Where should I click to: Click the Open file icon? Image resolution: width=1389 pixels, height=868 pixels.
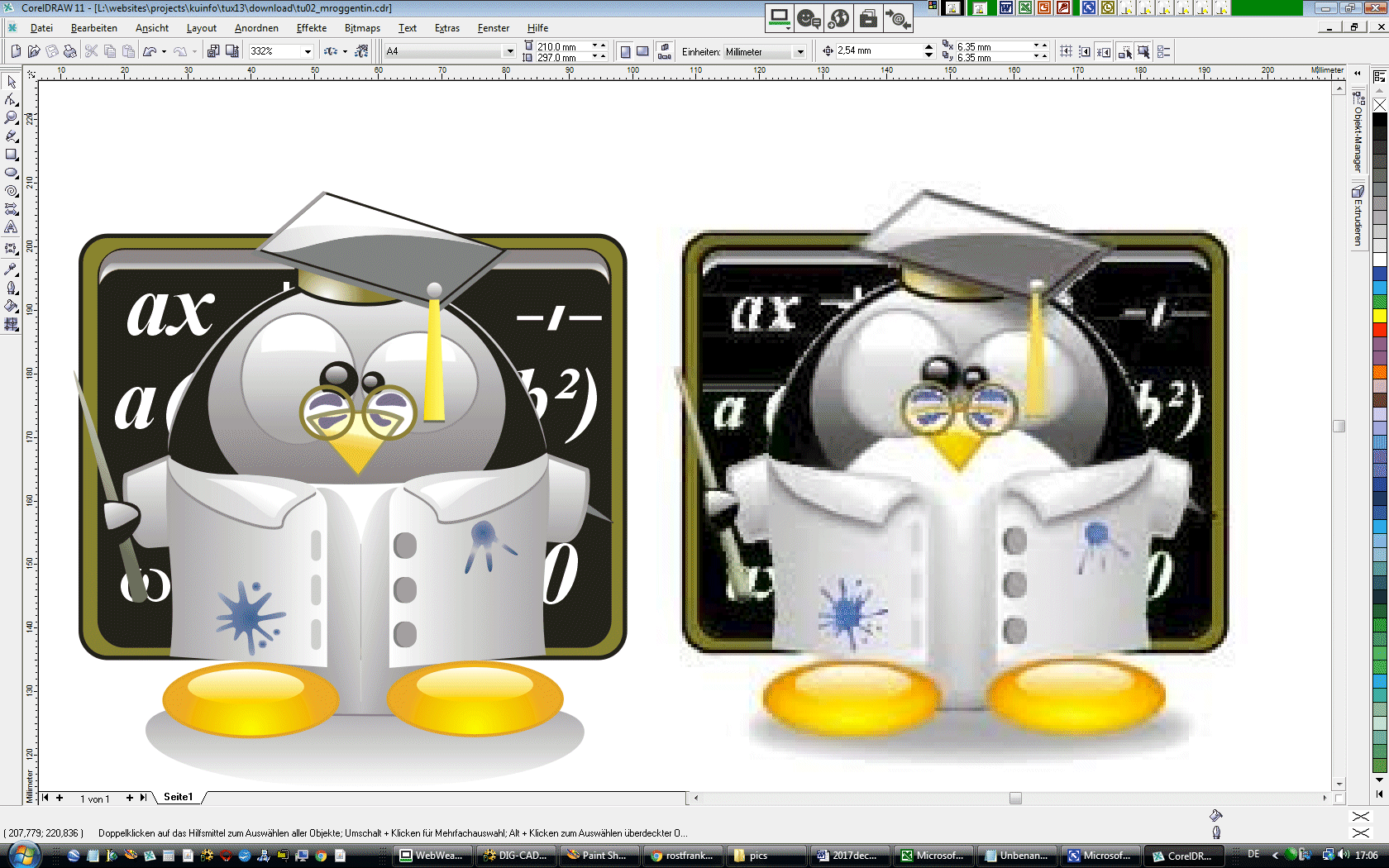click(34, 51)
